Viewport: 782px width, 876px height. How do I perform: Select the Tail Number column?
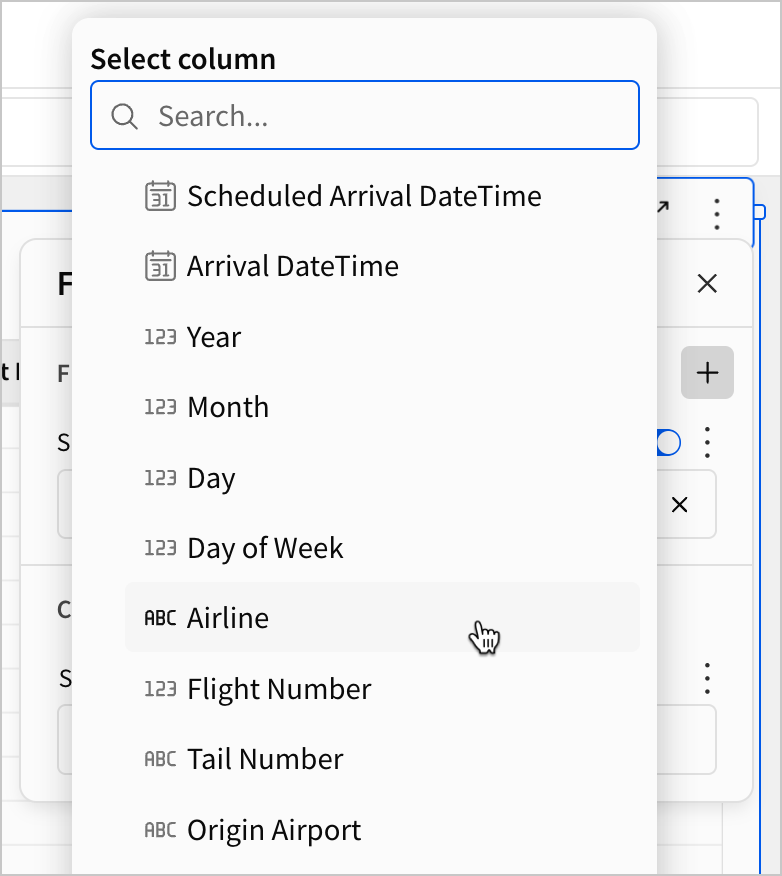(265, 759)
